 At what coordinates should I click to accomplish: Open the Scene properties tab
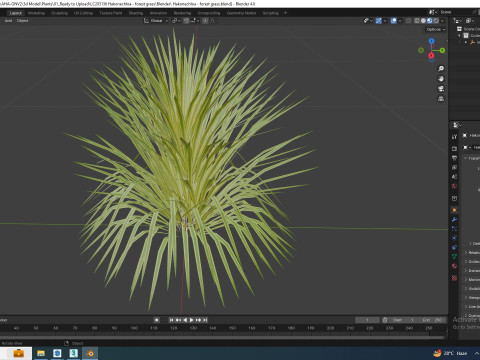[454, 177]
